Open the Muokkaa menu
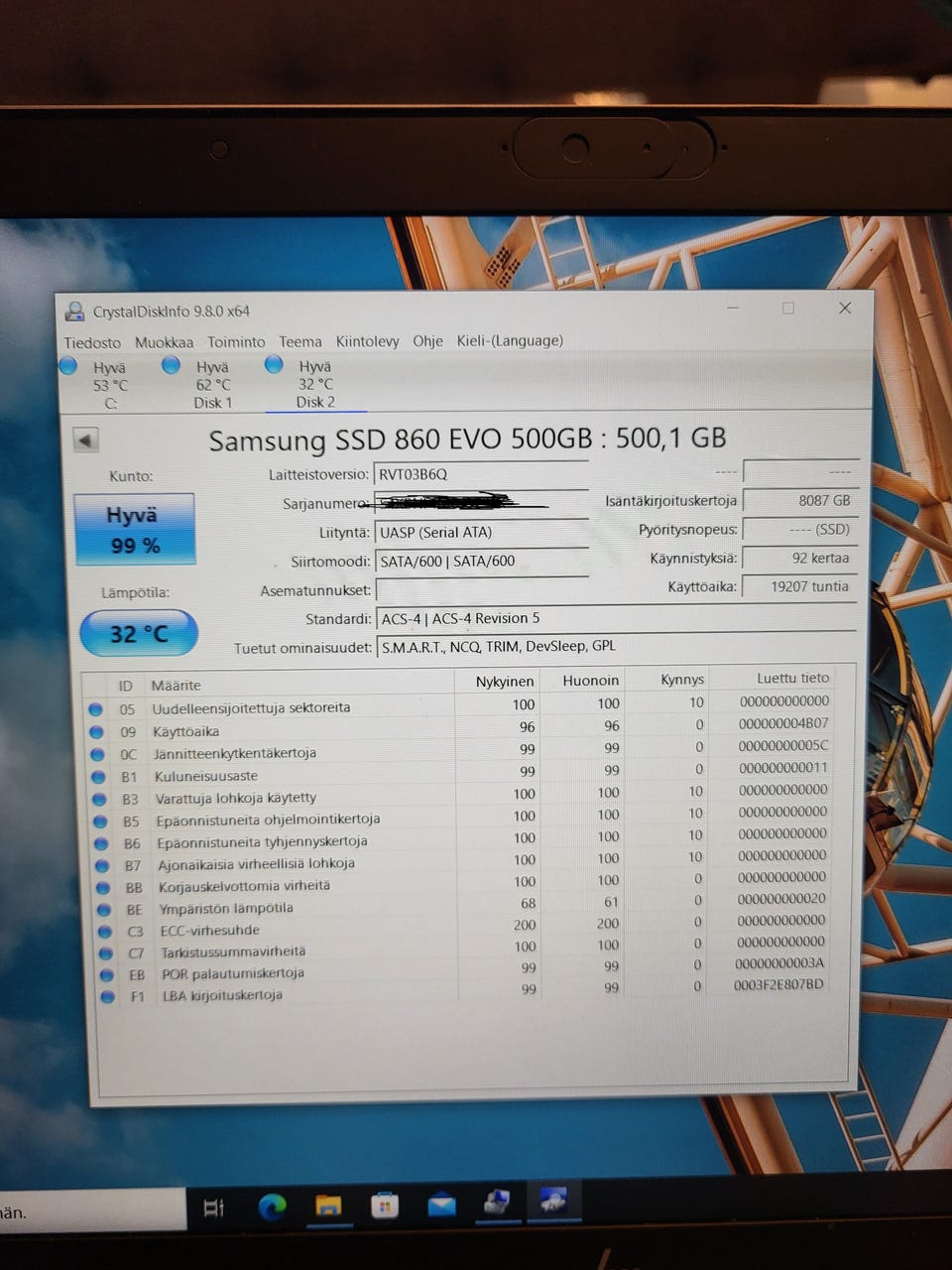 pyautogui.click(x=164, y=342)
